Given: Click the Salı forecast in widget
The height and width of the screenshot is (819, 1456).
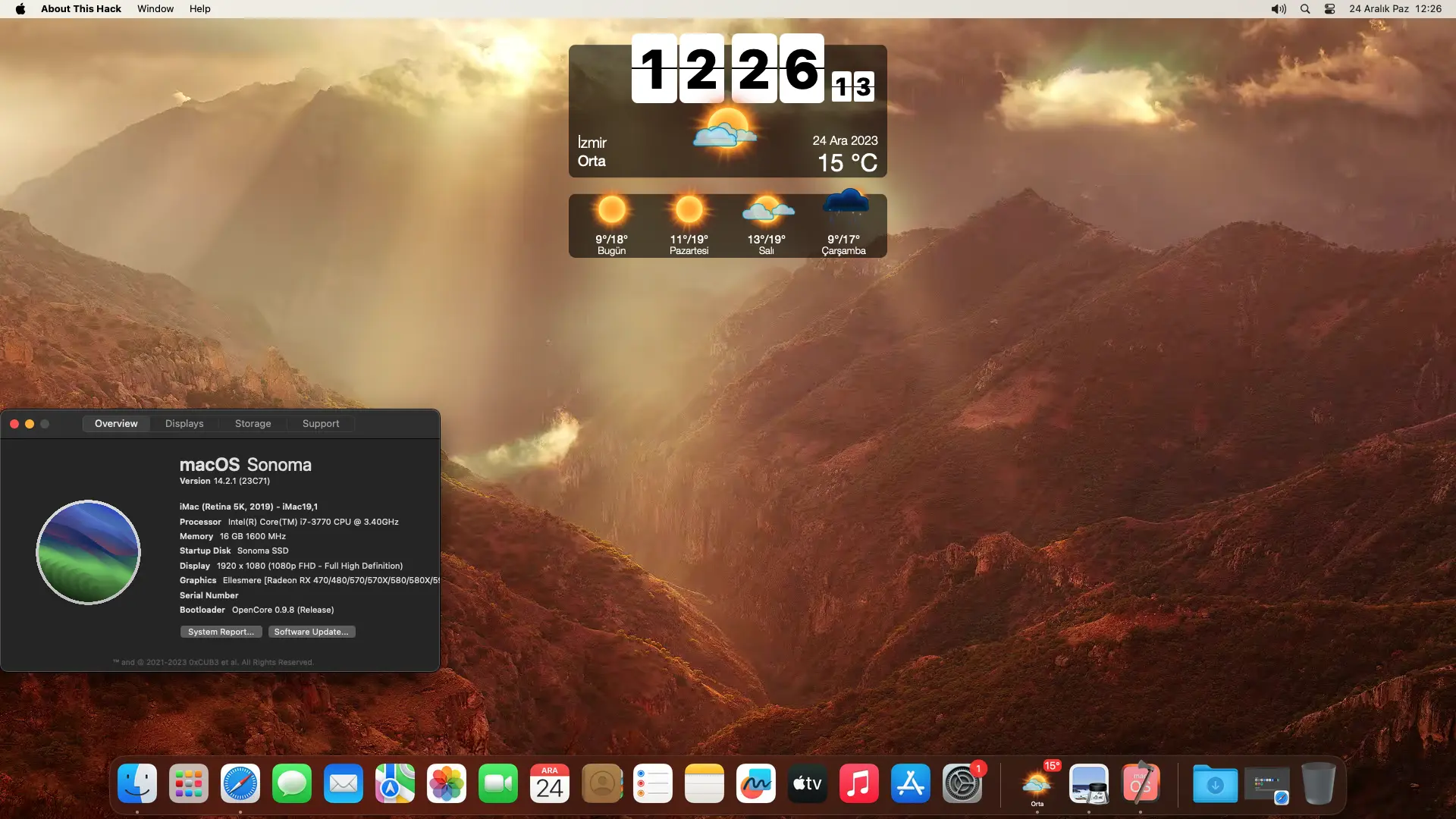Looking at the screenshot, I should (767, 226).
